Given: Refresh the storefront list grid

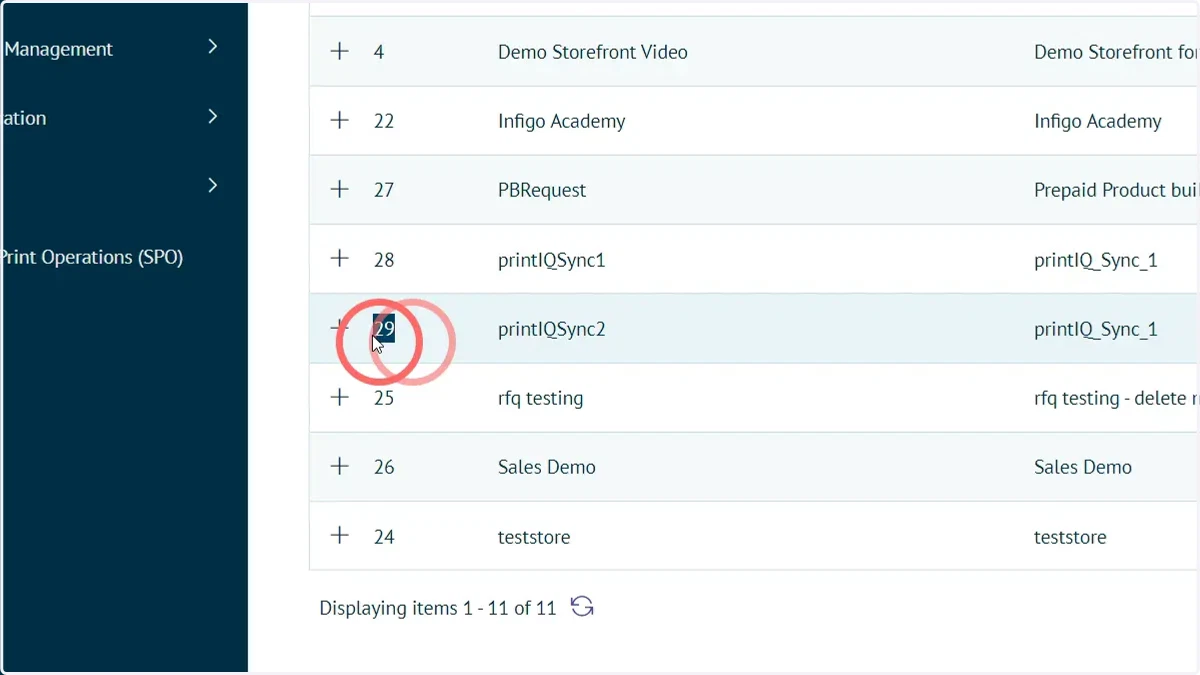Looking at the screenshot, I should pyautogui.click(x=582, y=607).
